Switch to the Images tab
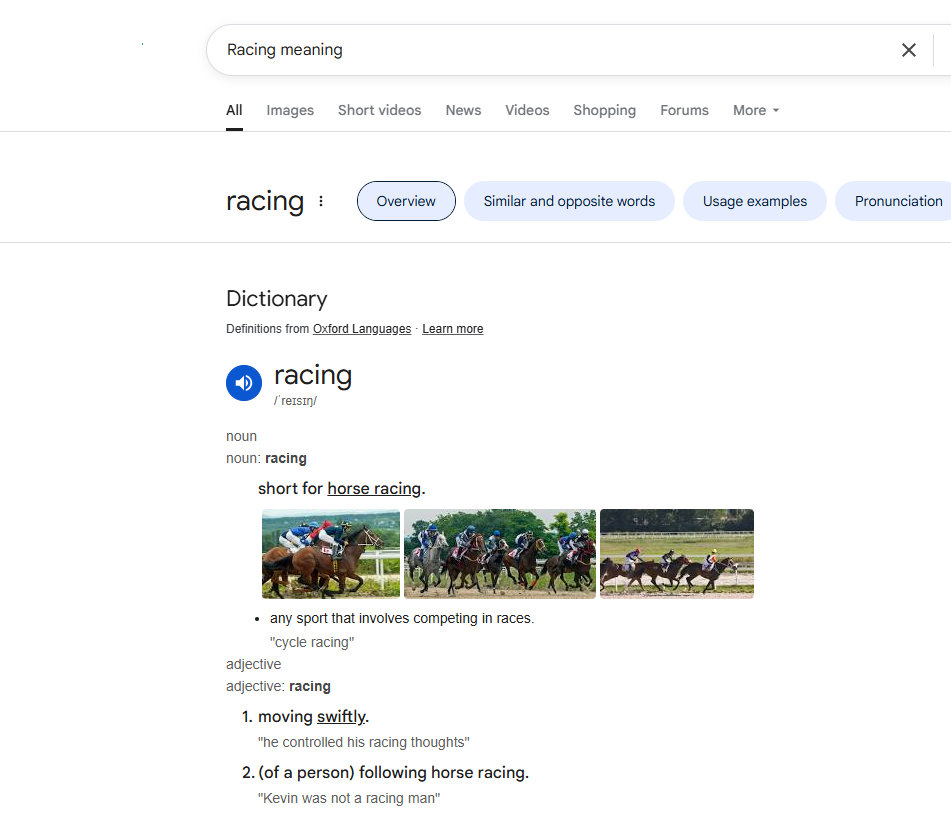Image resolution: width=951 pixels, height=840 pixels. click(290, 110)
